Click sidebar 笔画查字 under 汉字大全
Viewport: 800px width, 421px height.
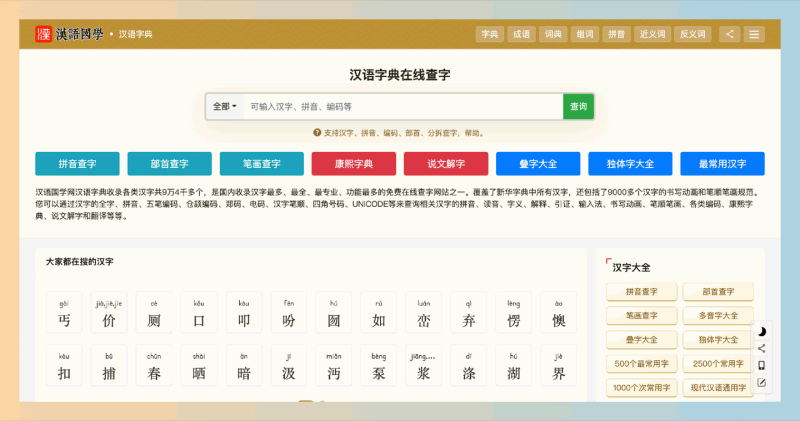coord(642,316)
